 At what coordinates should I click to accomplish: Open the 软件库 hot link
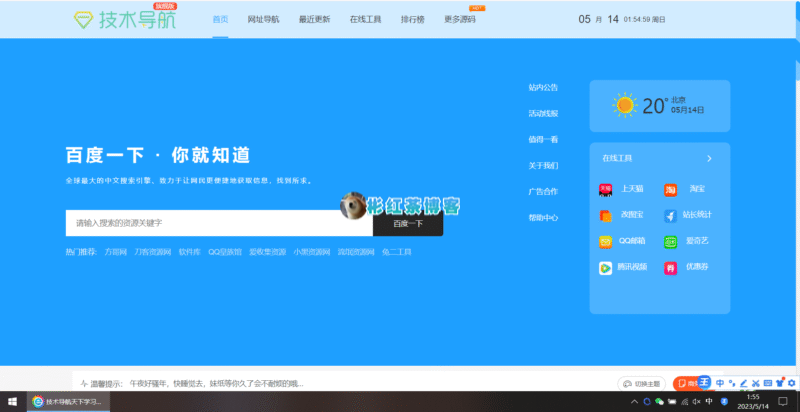(x=189, y=252)
